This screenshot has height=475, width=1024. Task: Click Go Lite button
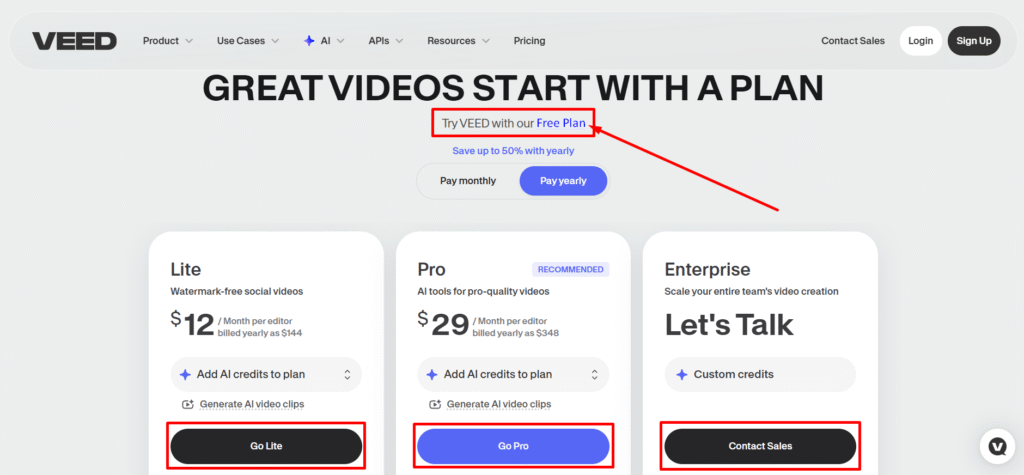[x=266, y=446]
